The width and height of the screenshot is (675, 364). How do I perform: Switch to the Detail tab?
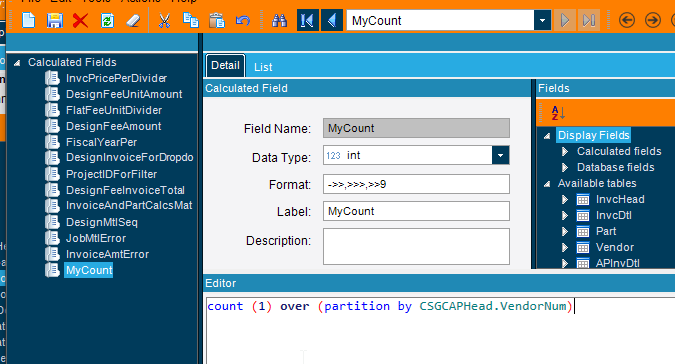tap(225, 65)
